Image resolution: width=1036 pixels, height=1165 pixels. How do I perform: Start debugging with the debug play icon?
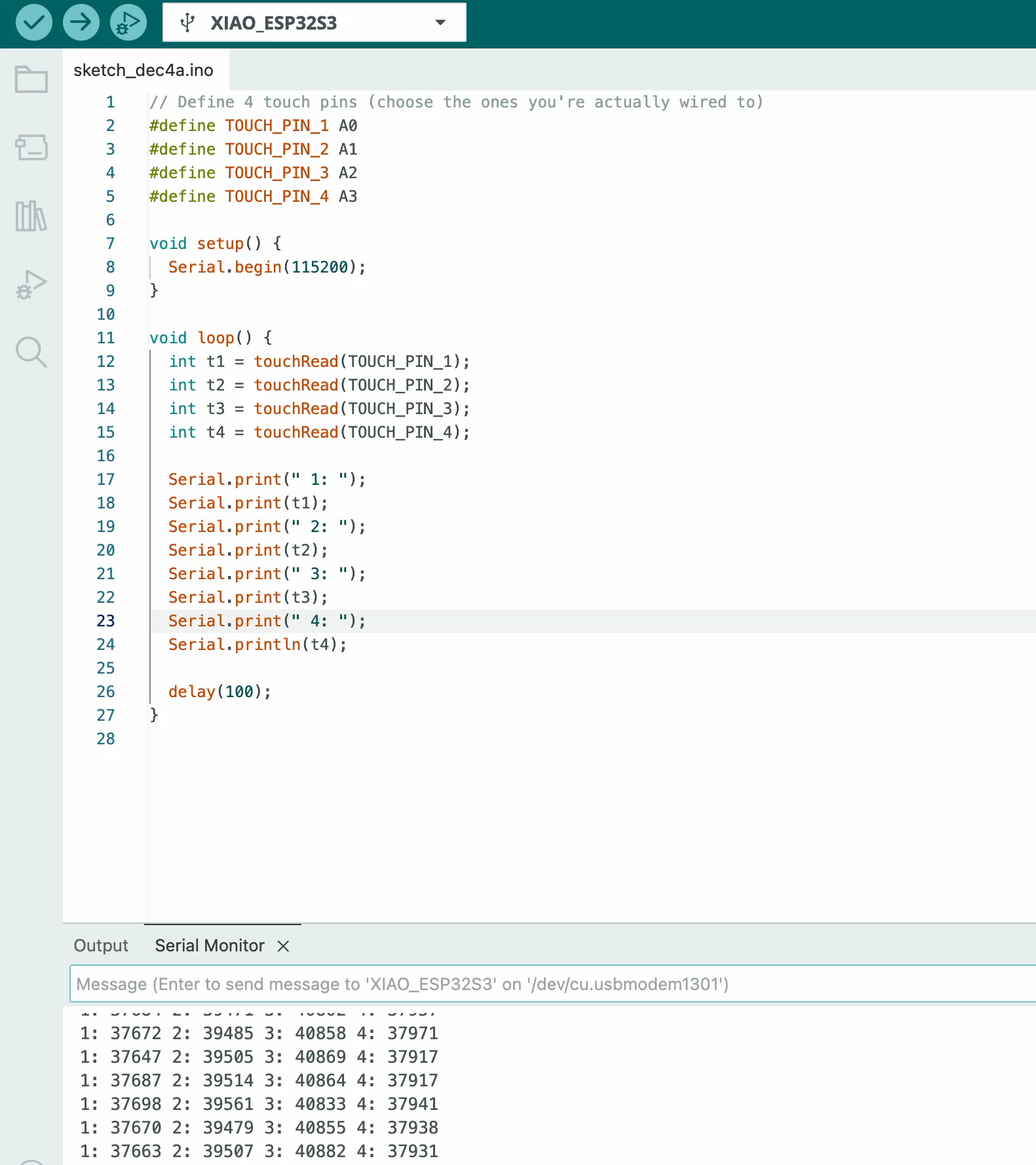pyautogui.click(x=128, y=22)
